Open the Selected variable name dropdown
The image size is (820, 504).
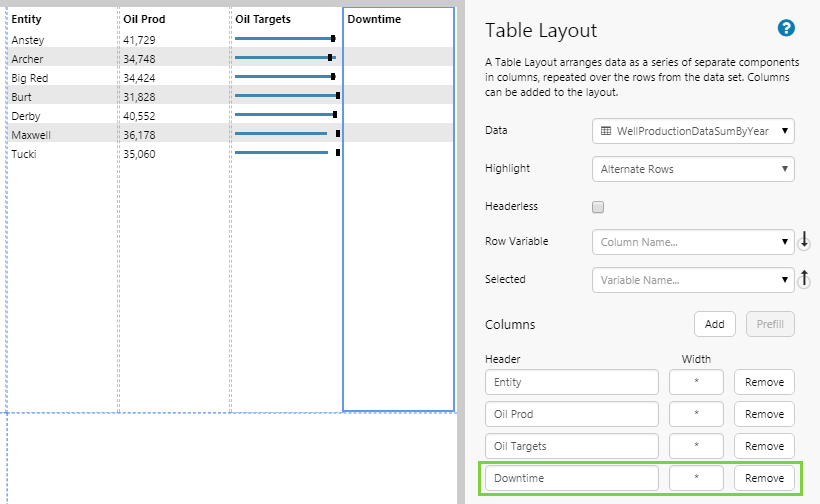point(693,281)
